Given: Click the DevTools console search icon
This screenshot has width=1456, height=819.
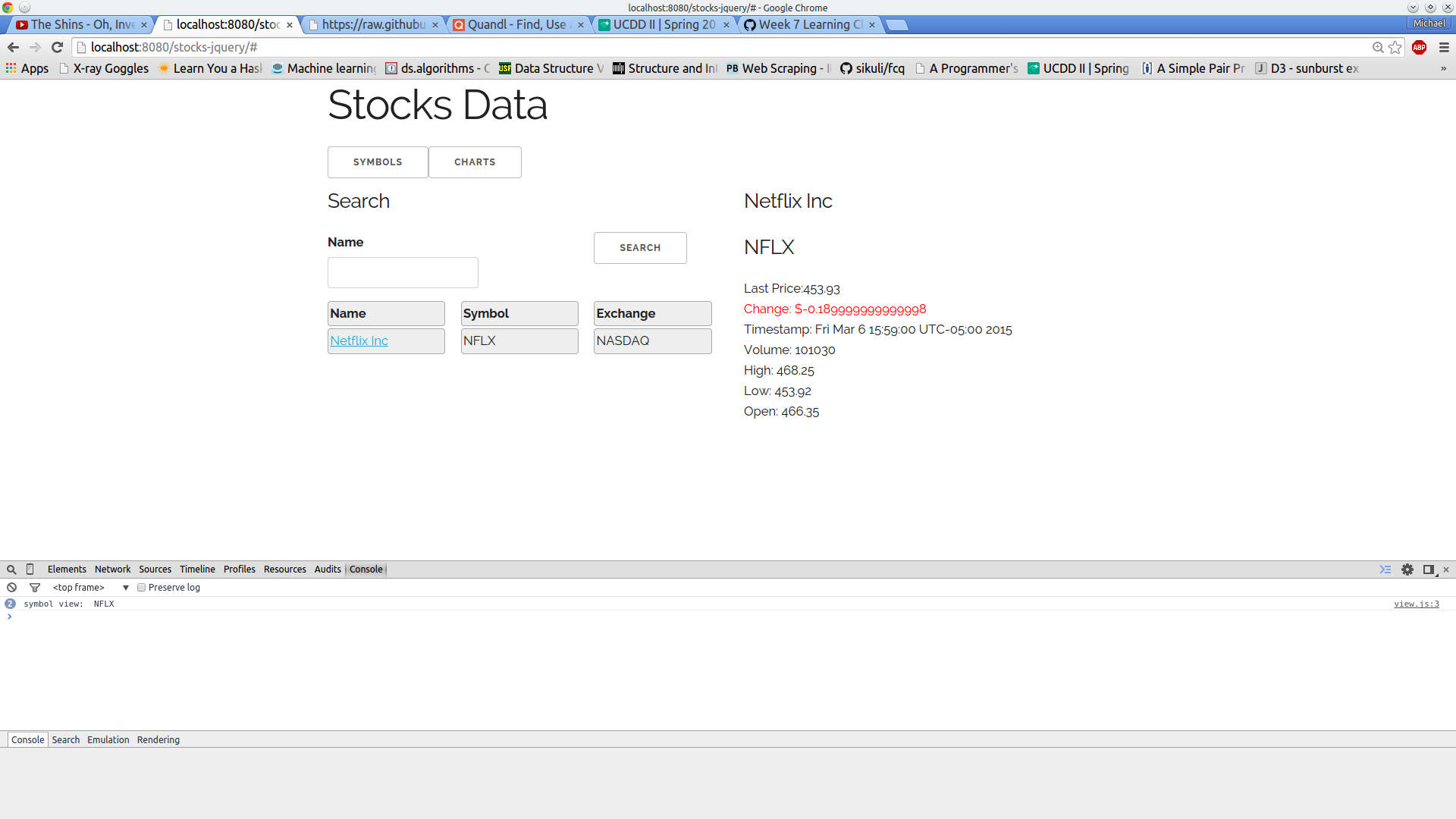Looking at the screenshot, I should tap(10, 568).
